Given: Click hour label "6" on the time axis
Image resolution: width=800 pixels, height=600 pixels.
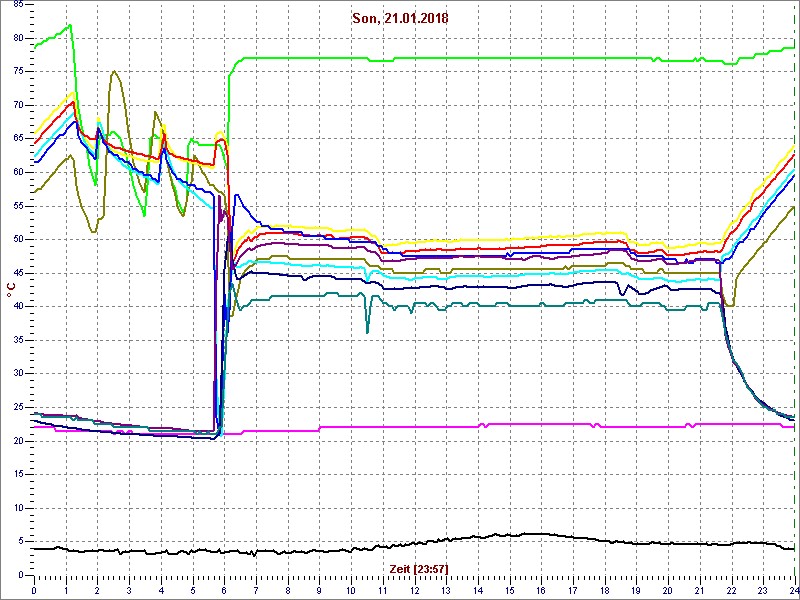Looking at the screenshot, I should [x=224, y=589].
